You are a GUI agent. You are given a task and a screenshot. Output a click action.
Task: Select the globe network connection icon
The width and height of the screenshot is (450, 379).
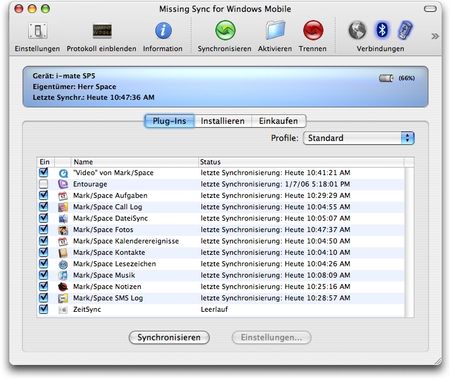(357, 30)
